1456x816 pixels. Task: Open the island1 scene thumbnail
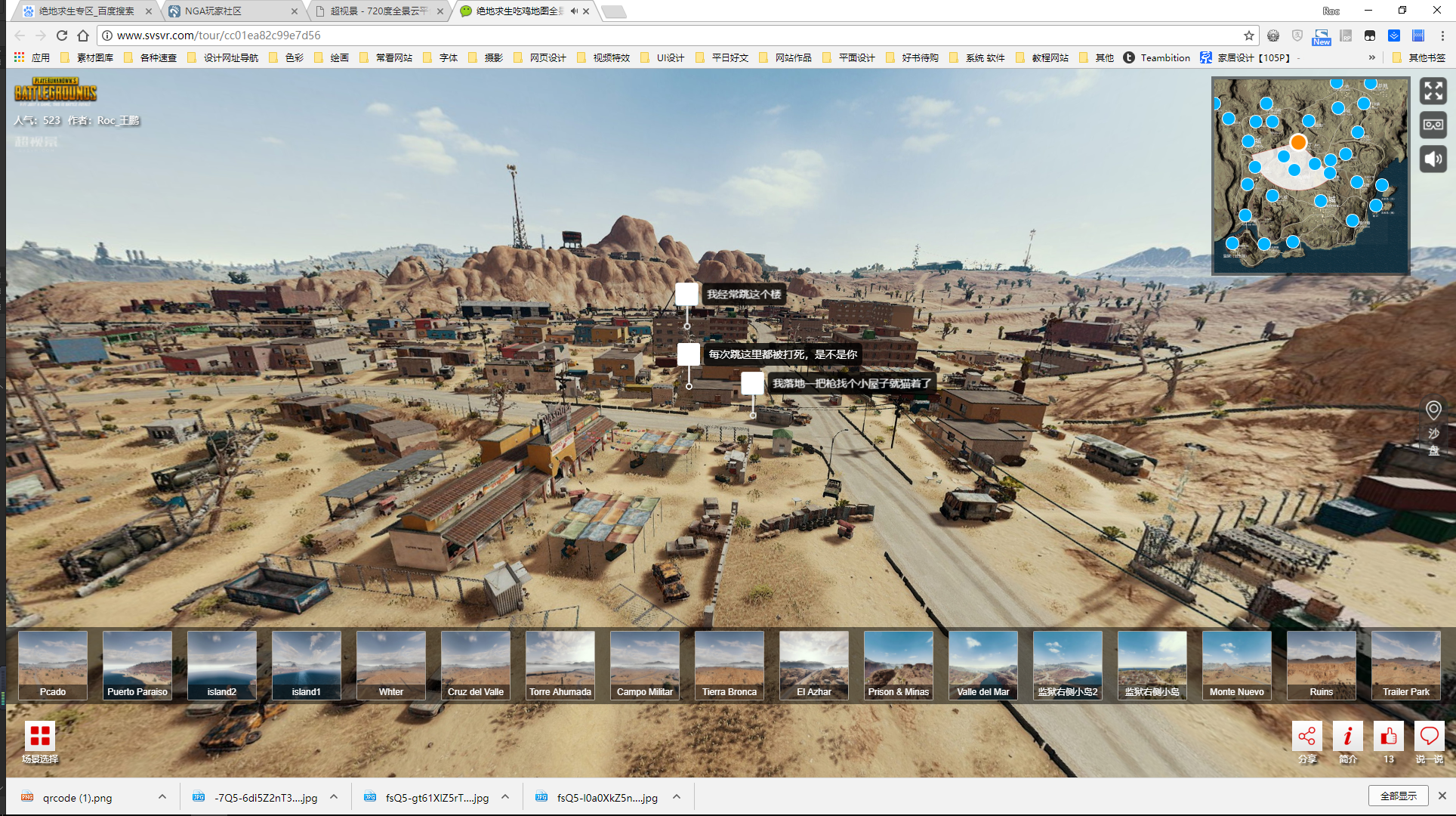307,666
